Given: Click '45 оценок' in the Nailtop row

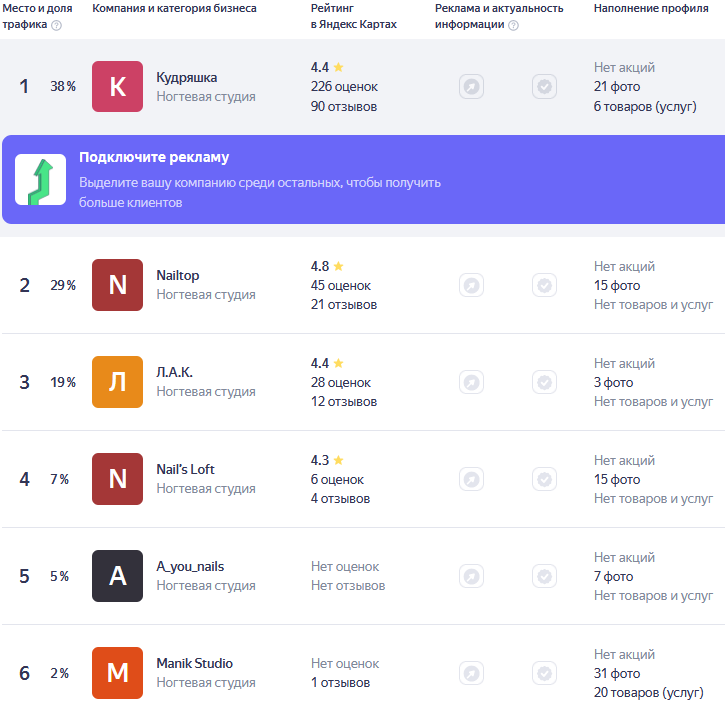Looking at the screenshot, I should click(341, 286).
